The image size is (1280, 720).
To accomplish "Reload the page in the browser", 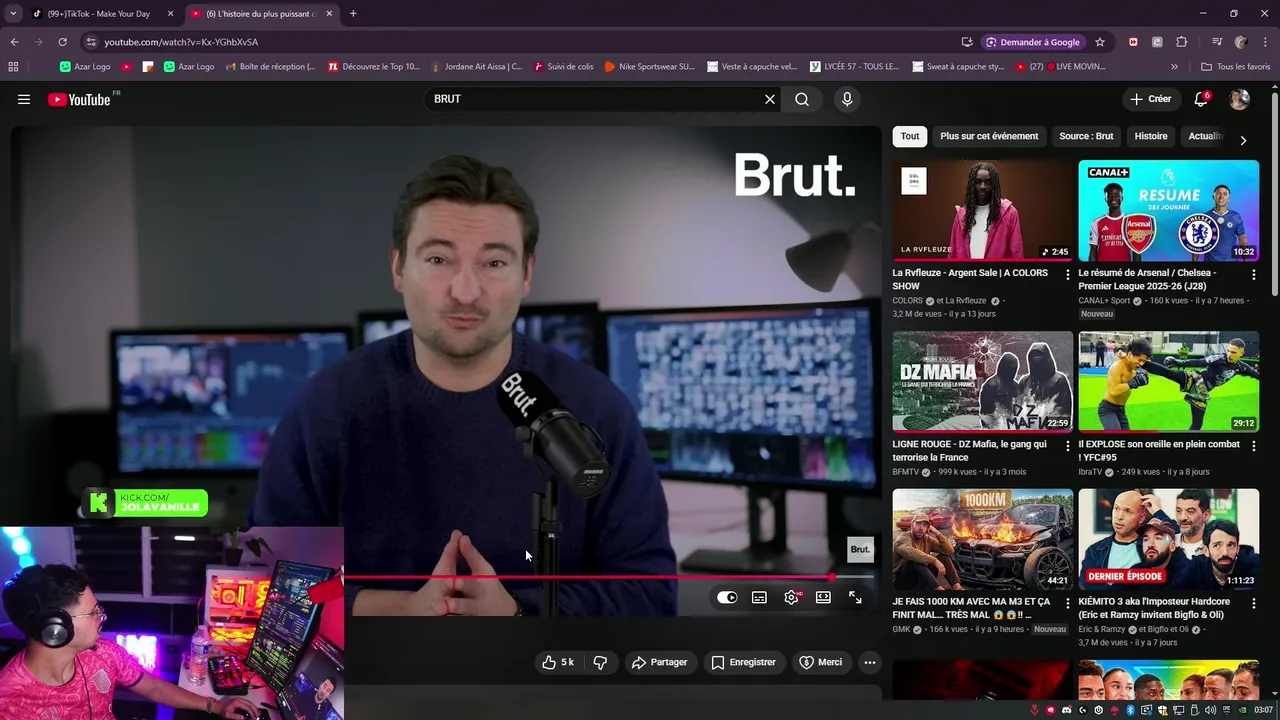I will coord(62,42).
